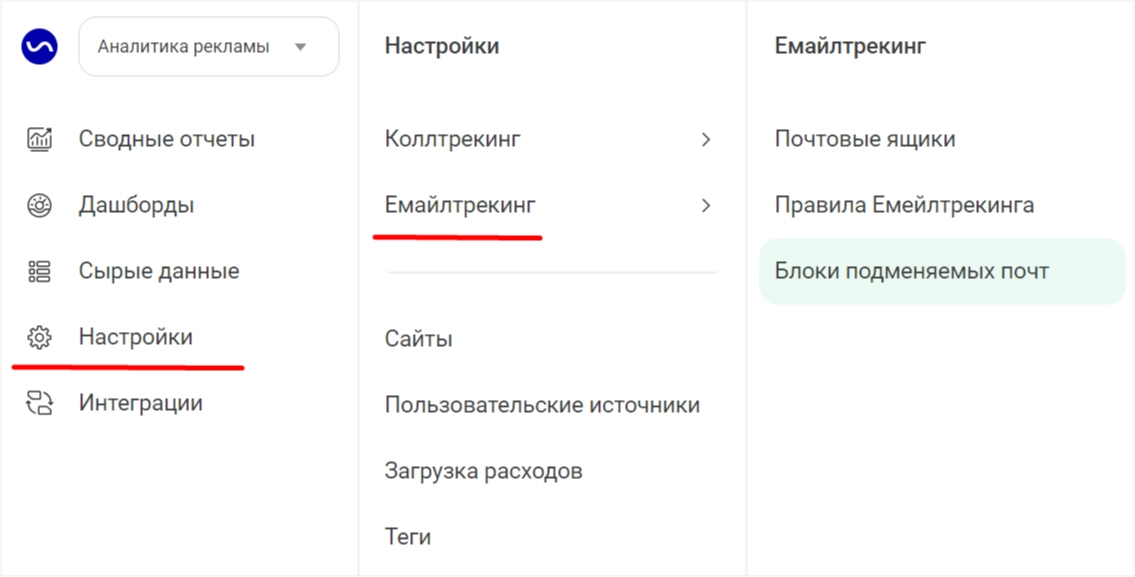Image resolution: width=1135 pixels, height=577 pixels.
Task: Open the Почтовые ящики page
Action: point(865,139)
